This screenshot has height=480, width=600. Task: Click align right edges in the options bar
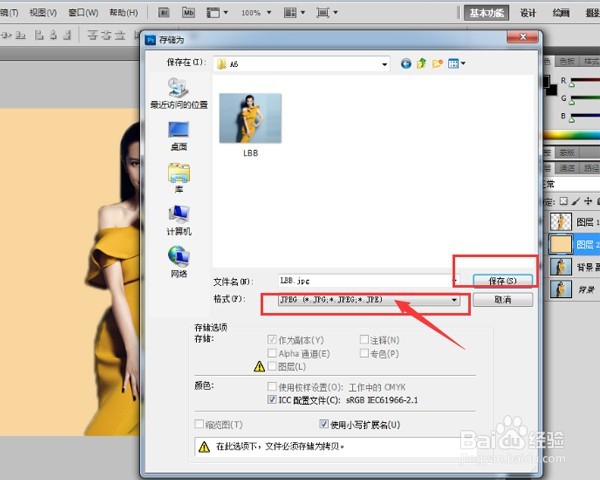[x=68, y=35]
